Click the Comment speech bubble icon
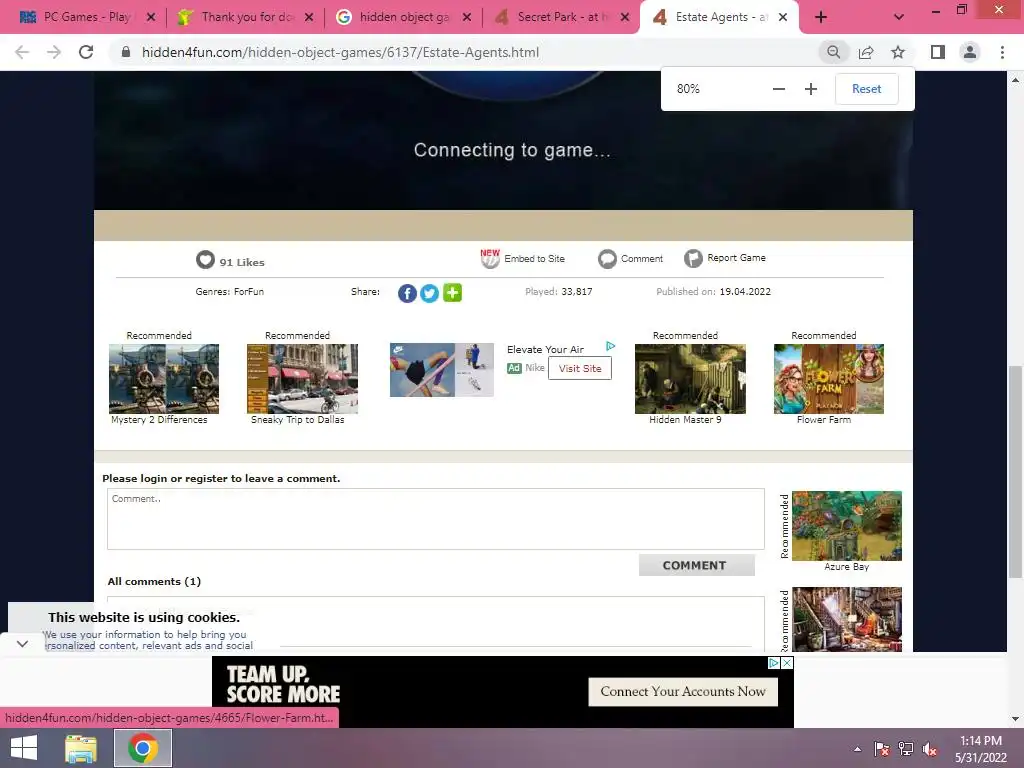1024x768 pixels. click(x=607, y=259)
